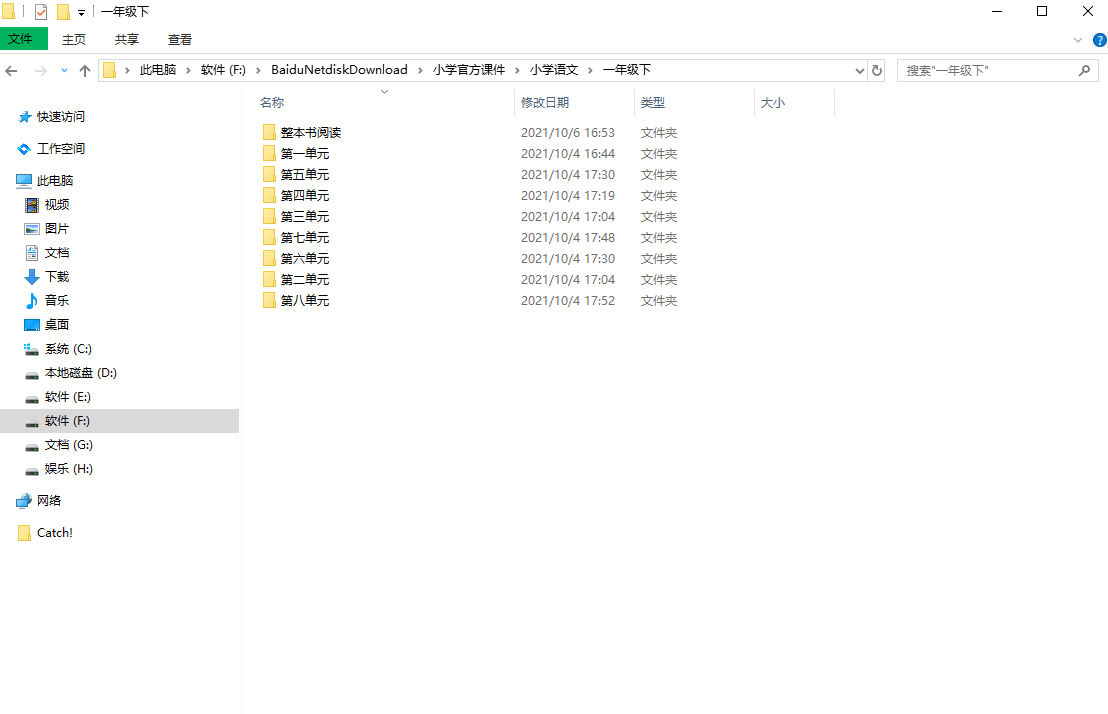Open 音乐 library in sidebar

[56, 301]
